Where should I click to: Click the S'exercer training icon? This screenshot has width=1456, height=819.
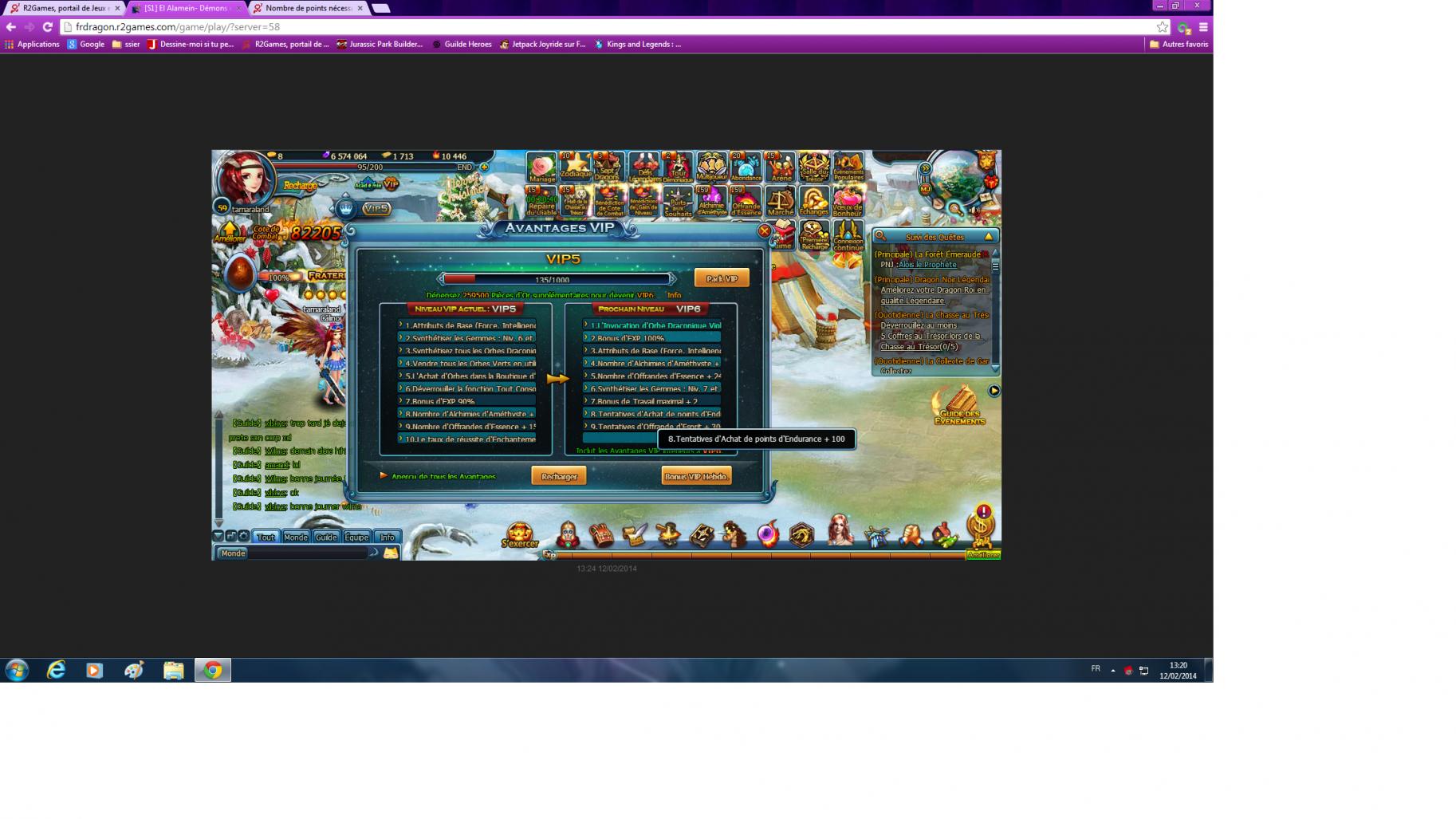tap(520, 535)
